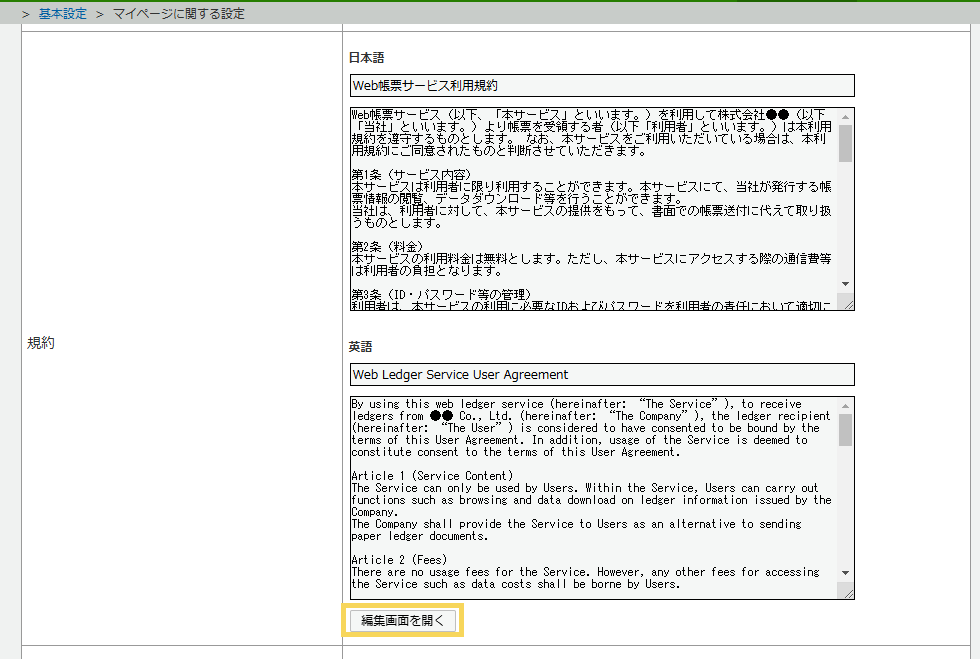Click the 日本語 section heading
This screenshot has height=659, width=980.
366,58
